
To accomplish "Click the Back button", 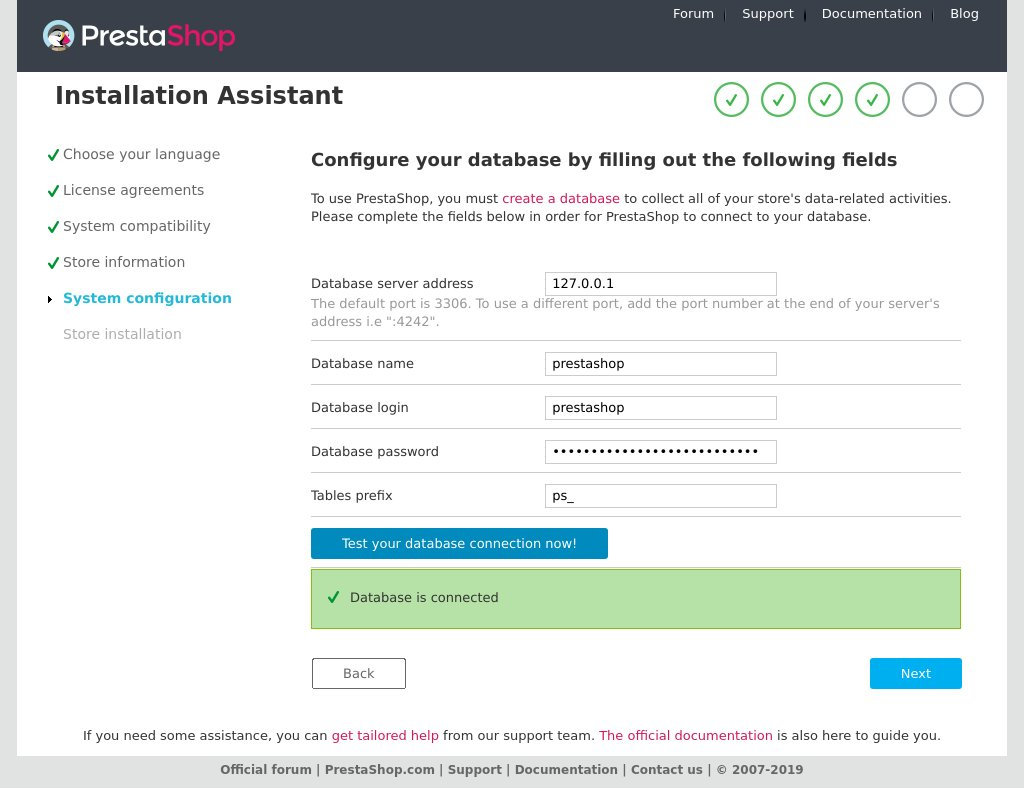I will [x=359, y=673].
